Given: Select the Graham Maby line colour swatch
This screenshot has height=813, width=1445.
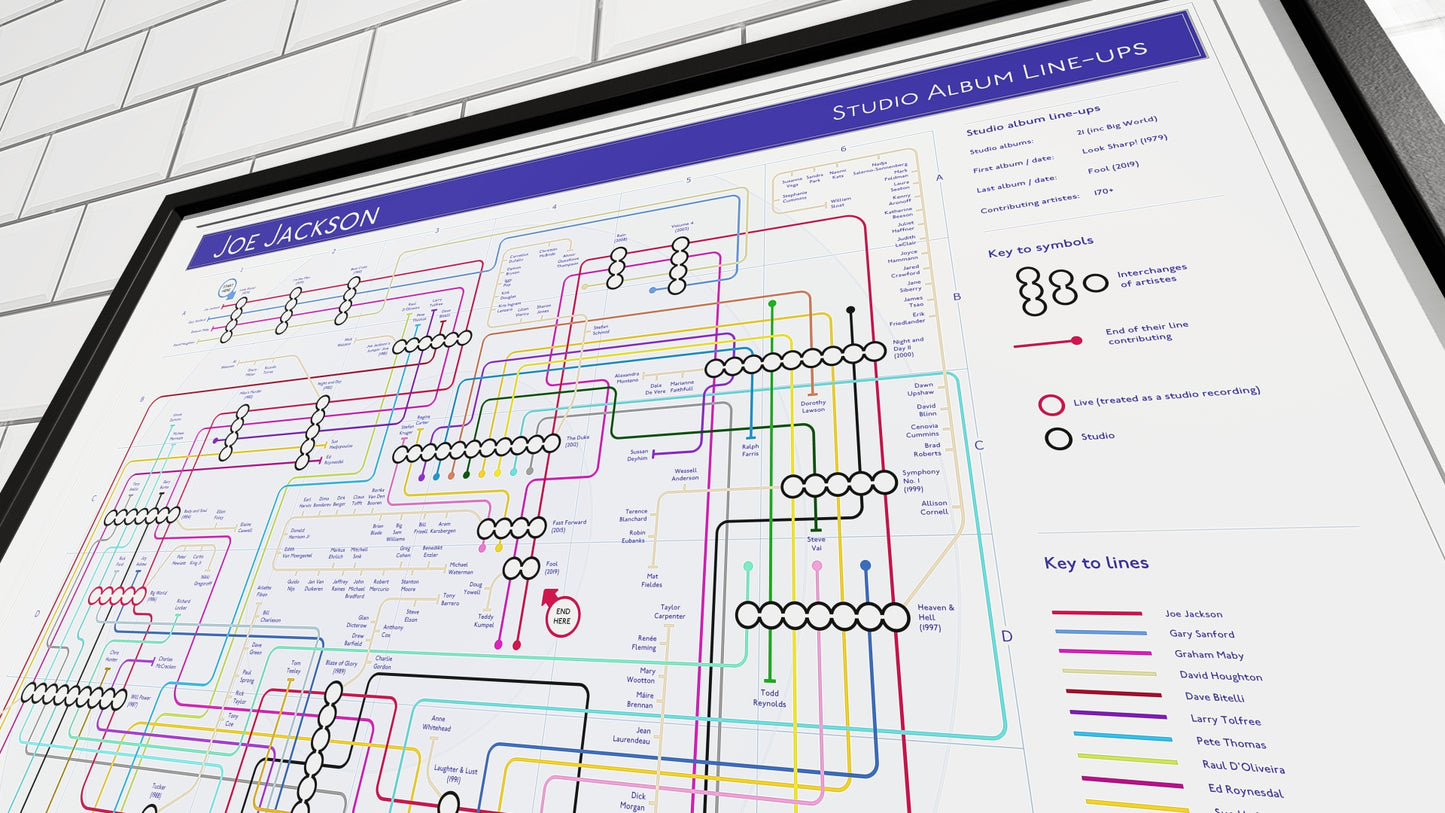Looking at the screenshot, I should [x=1105, y=652].
